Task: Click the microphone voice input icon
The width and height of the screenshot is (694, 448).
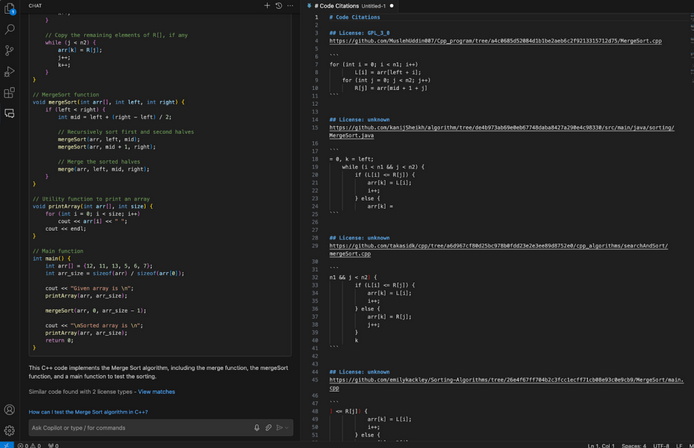Action: click(257, 427)
